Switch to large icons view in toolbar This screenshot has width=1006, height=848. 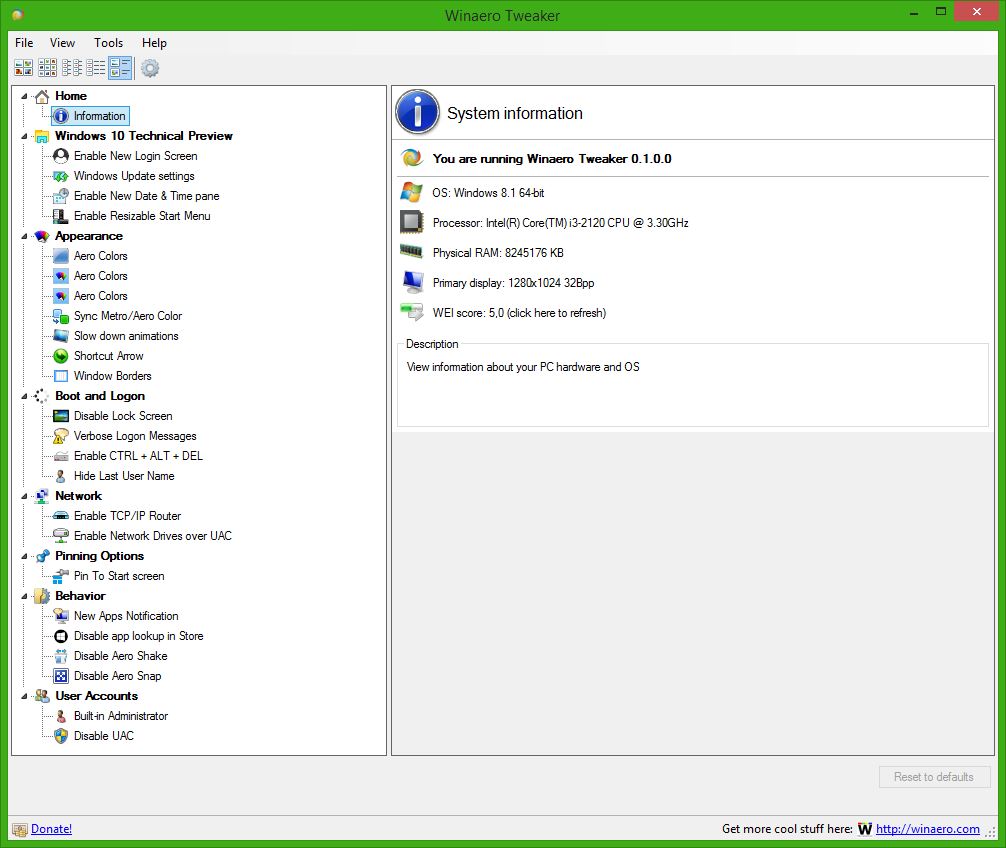click(24, 68)
